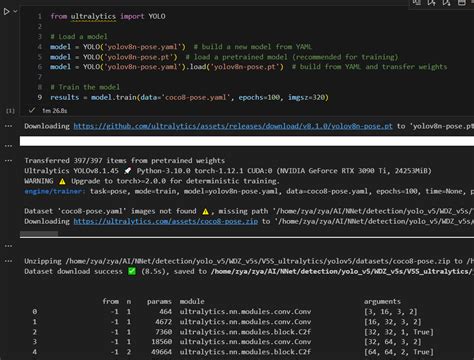
Task: Click the white model download progress bar
Action: (247, 141)
